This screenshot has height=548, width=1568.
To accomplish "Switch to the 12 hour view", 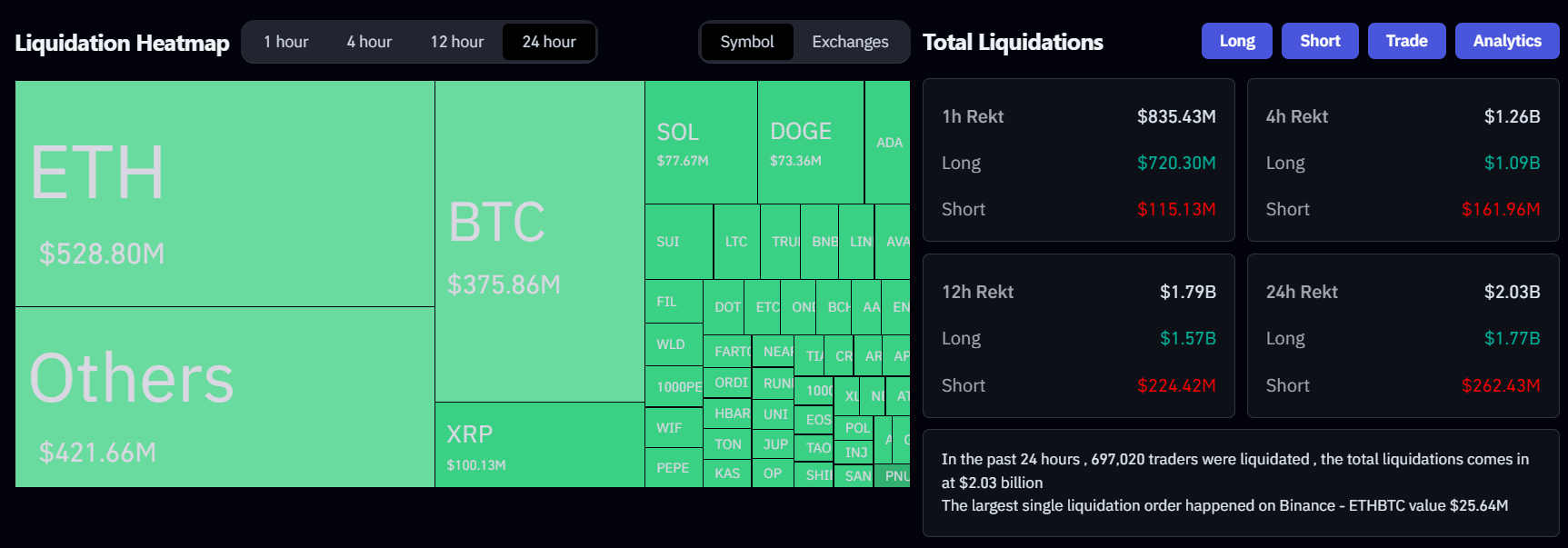I will tap(456, 41).
